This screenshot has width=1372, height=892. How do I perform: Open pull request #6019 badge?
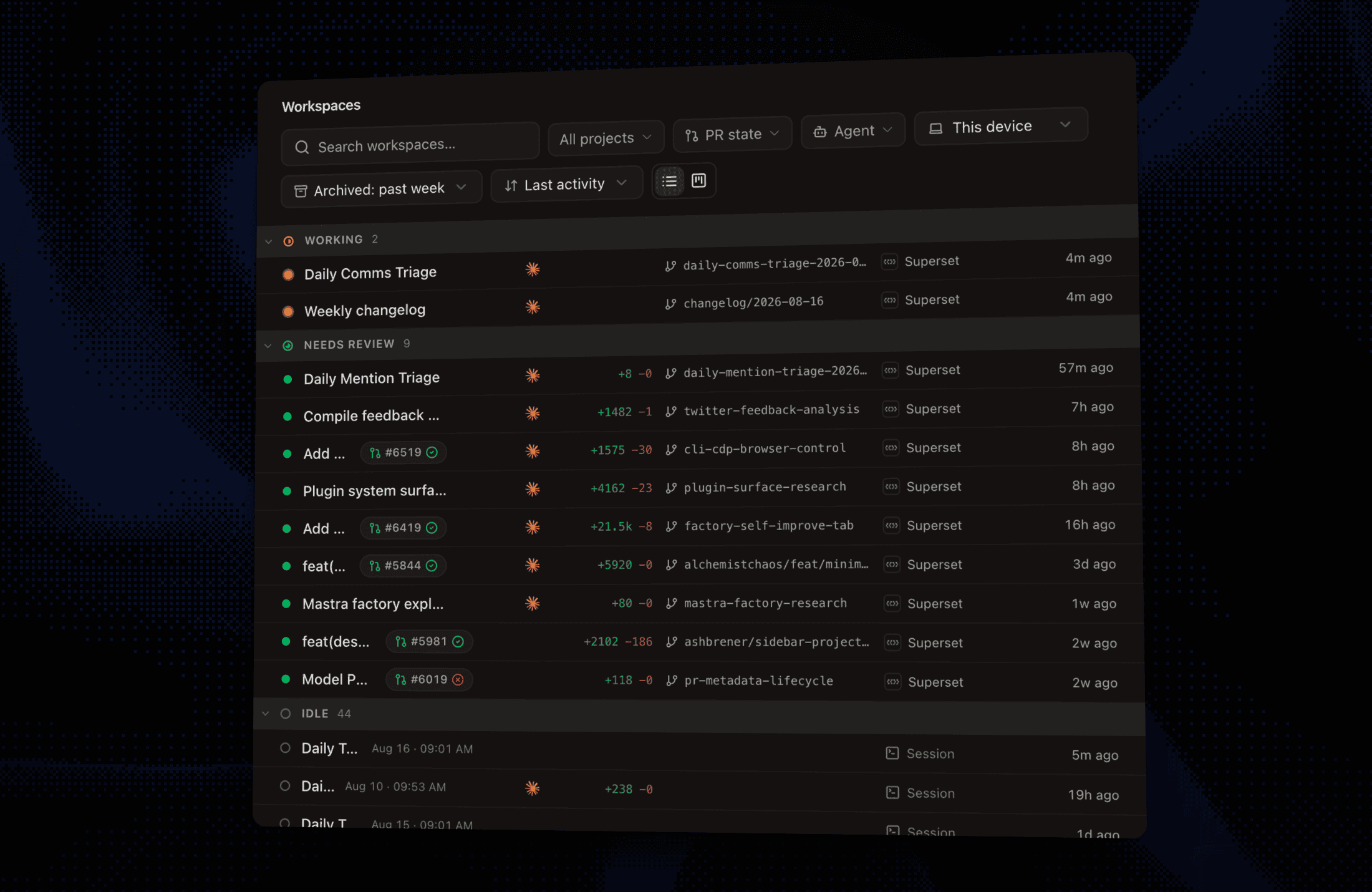tap(429, 679)
